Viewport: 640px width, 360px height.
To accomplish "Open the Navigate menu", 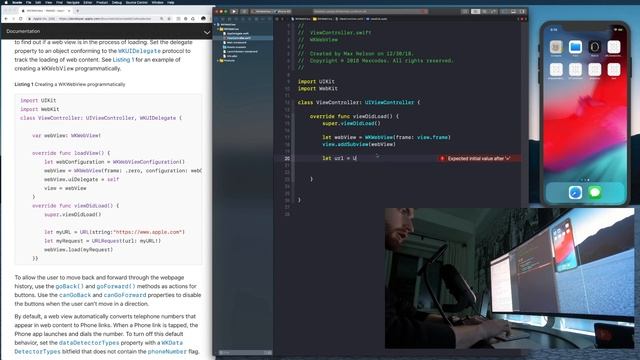I will [x=73, y=2].
